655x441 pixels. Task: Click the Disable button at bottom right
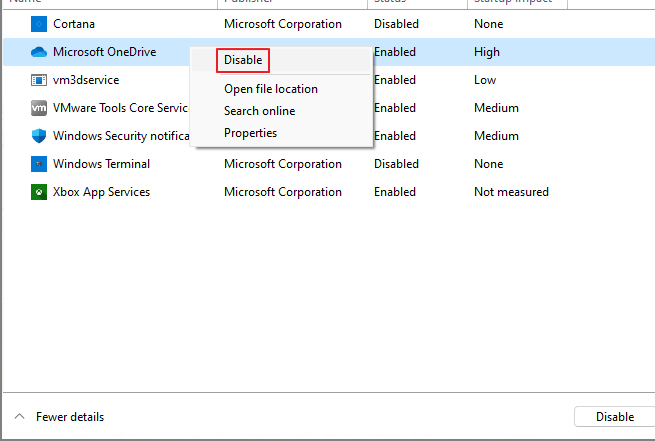[x=614, y=417]
